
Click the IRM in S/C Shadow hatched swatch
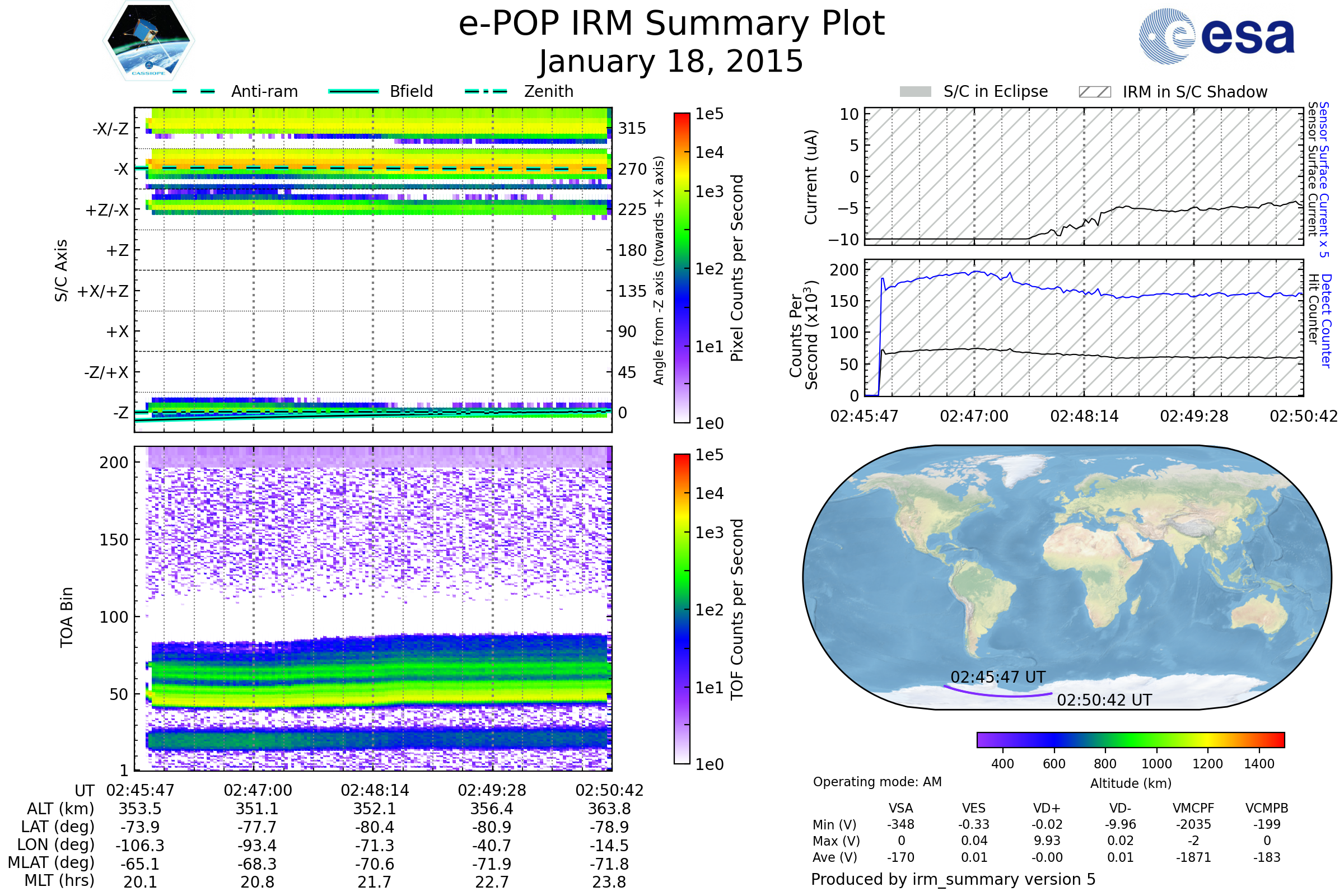click(1095, 92)
